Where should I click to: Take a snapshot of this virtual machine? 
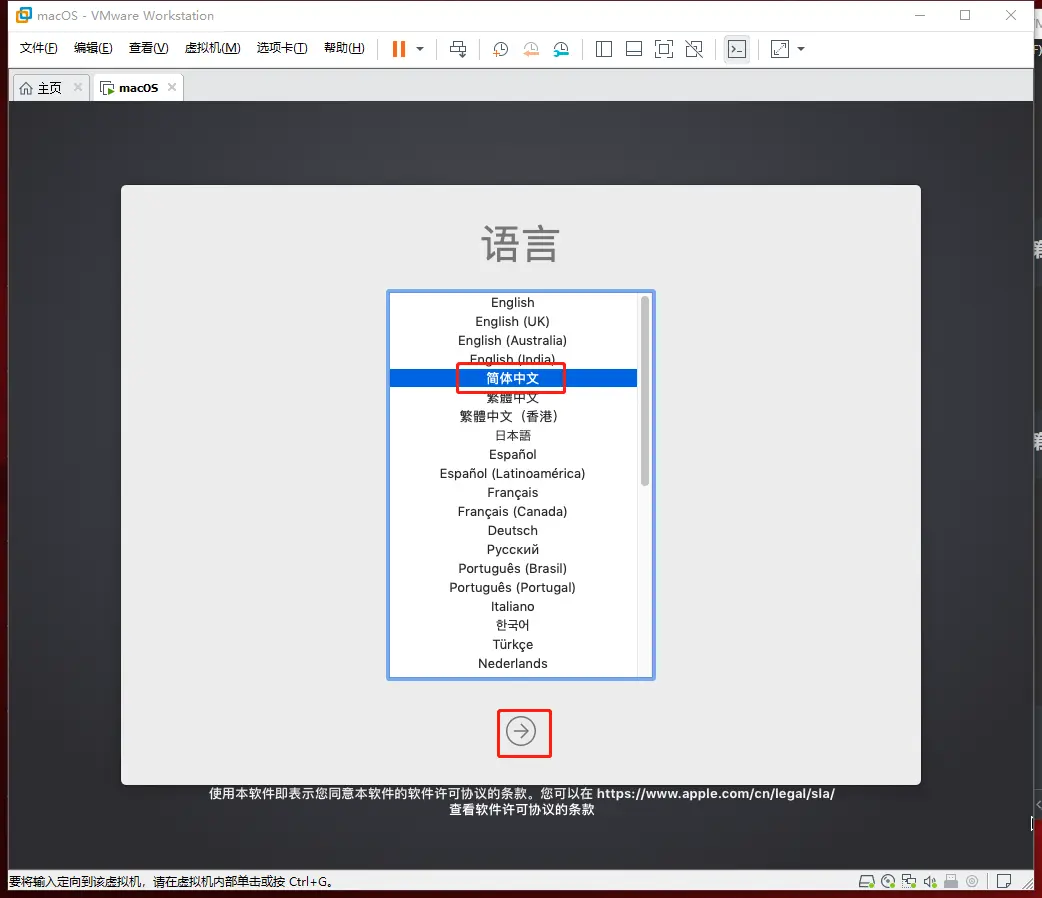(500, 49)
